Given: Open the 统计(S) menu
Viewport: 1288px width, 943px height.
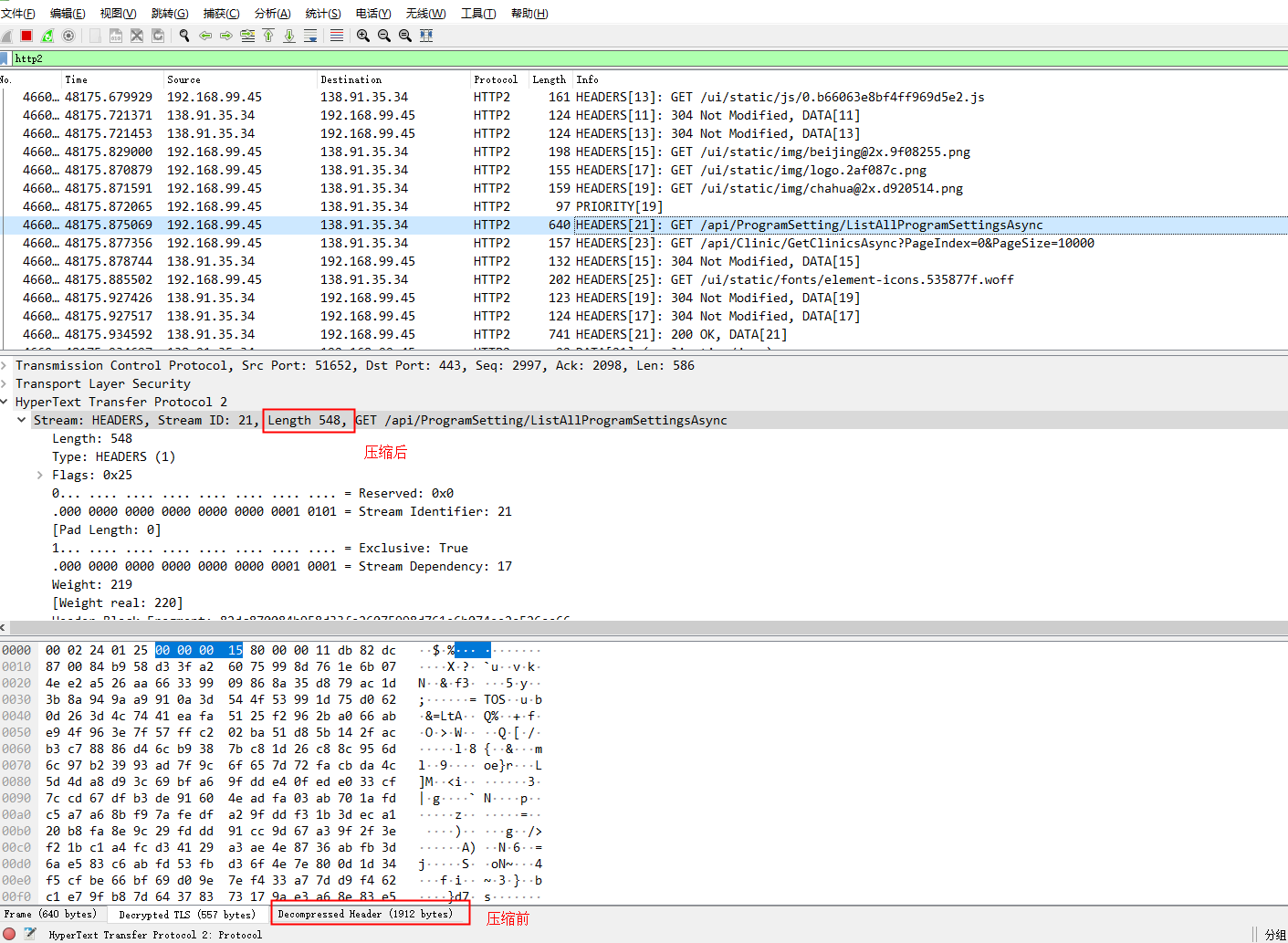Looking at the screenshot, I should pos(323,13).
